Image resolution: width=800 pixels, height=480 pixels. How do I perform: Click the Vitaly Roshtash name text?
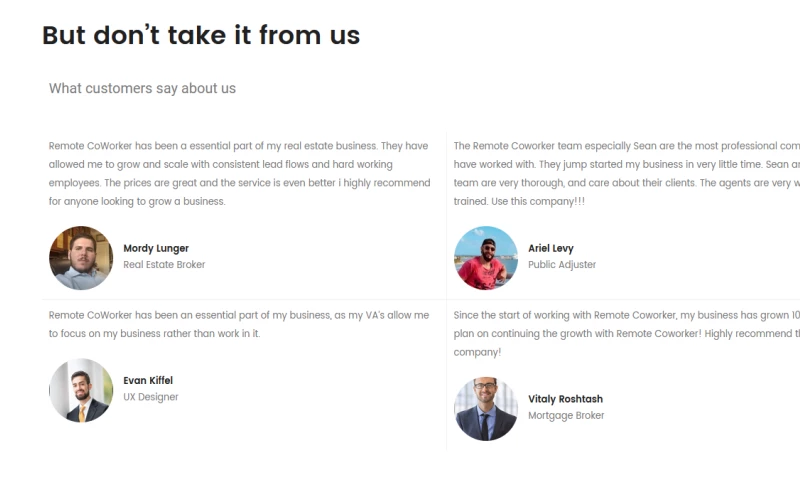click(566, 399)
